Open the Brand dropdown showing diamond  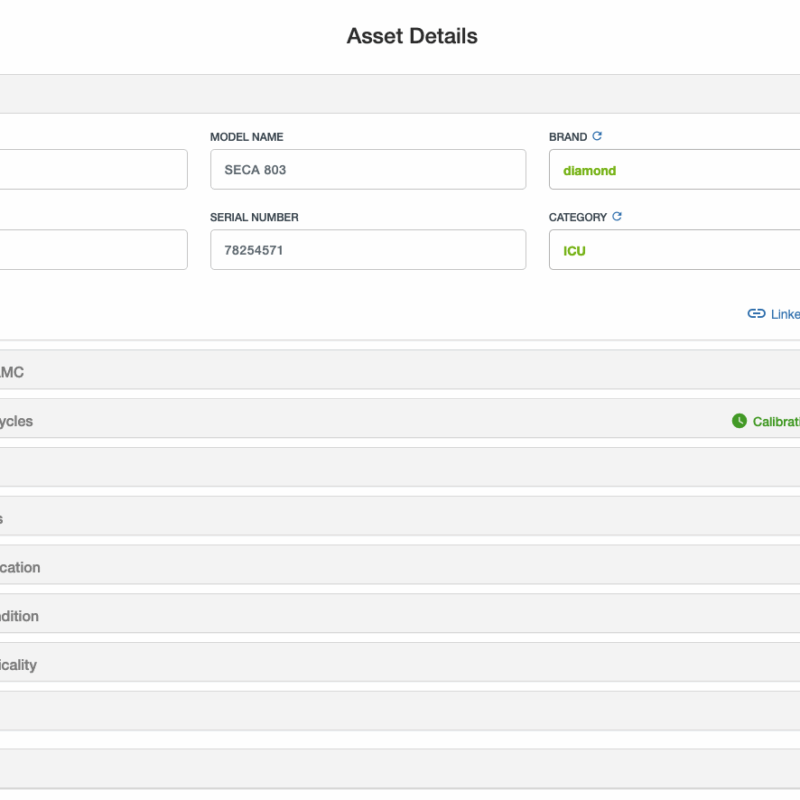674,169
